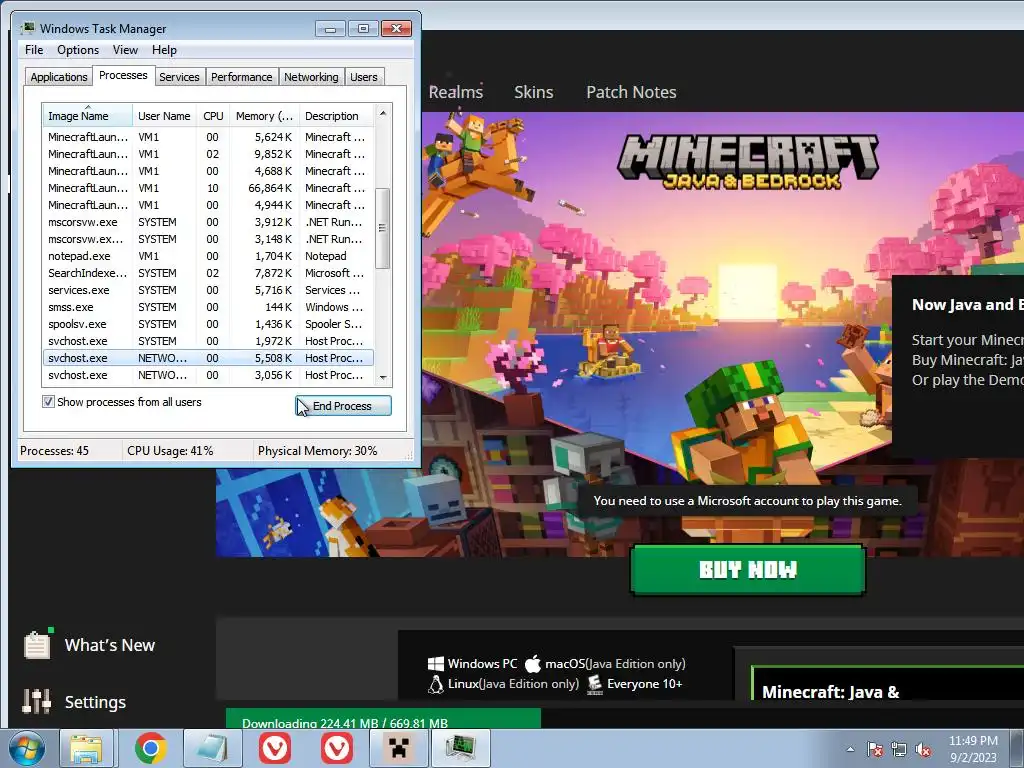Open Patch Notes tab in Minecraft Launcher
The width and height of the screenshot is (1024, 768).
[631, 92]
